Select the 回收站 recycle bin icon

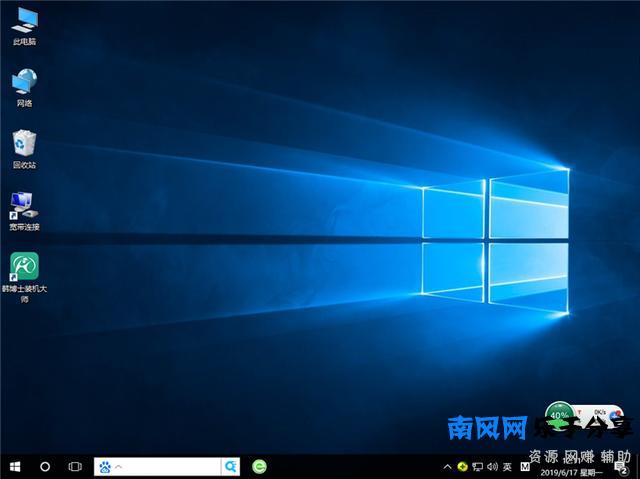pyautogui.click(x=24, y=149)
